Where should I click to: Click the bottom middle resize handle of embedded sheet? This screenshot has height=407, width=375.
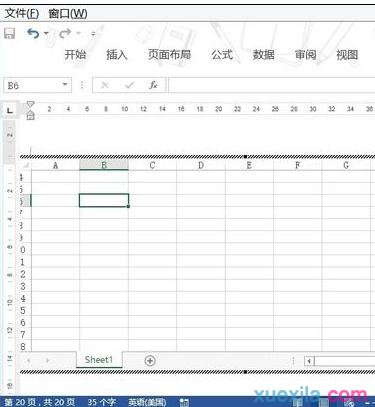[x=245, y=372]
